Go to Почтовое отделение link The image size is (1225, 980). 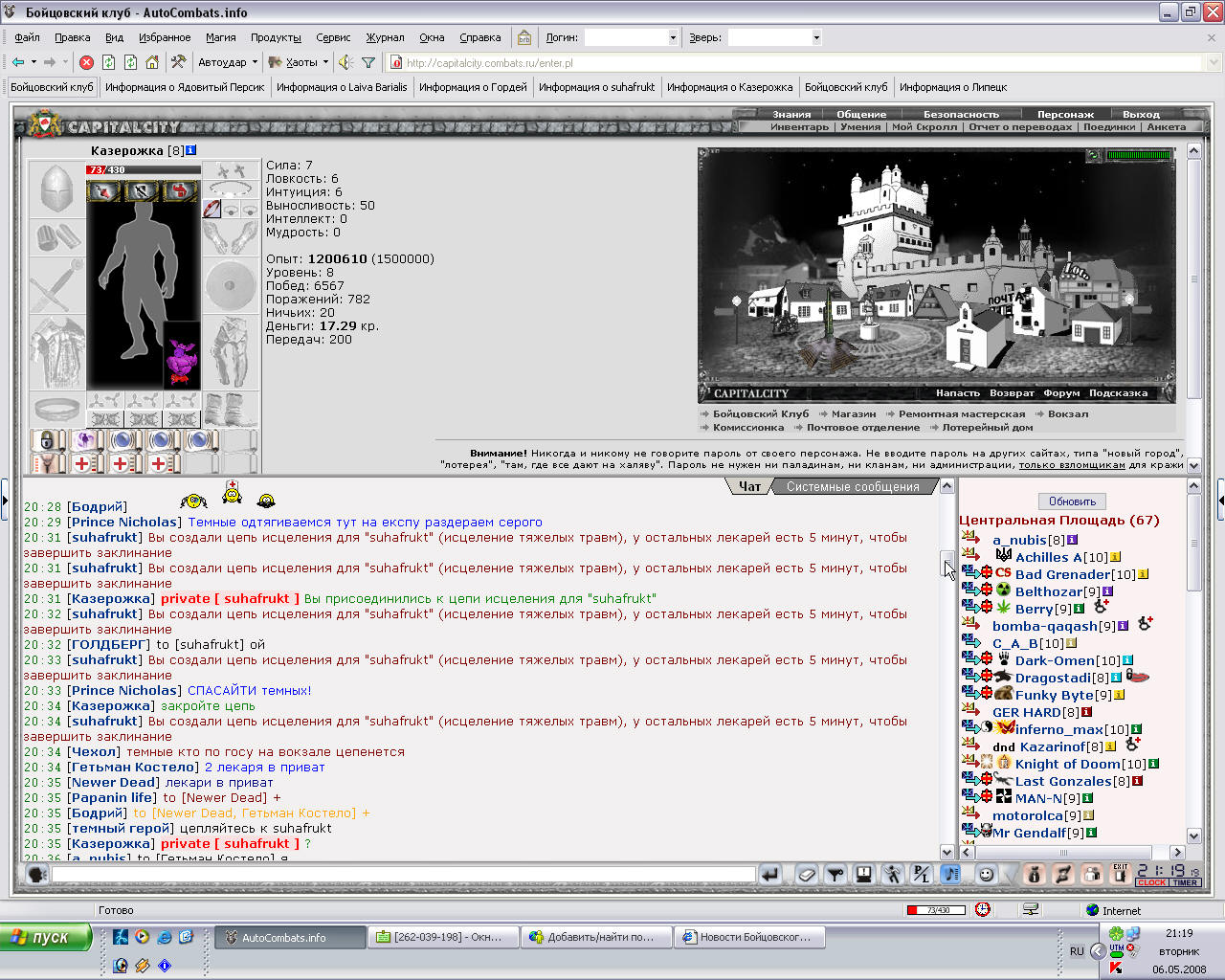coord(862,427)
